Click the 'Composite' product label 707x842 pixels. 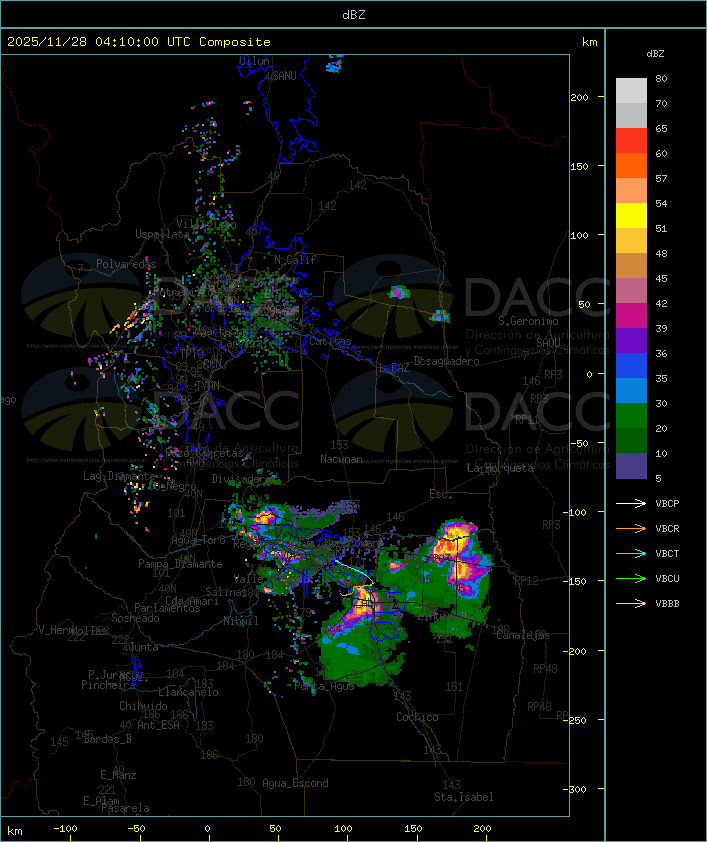tap(235, 42)
